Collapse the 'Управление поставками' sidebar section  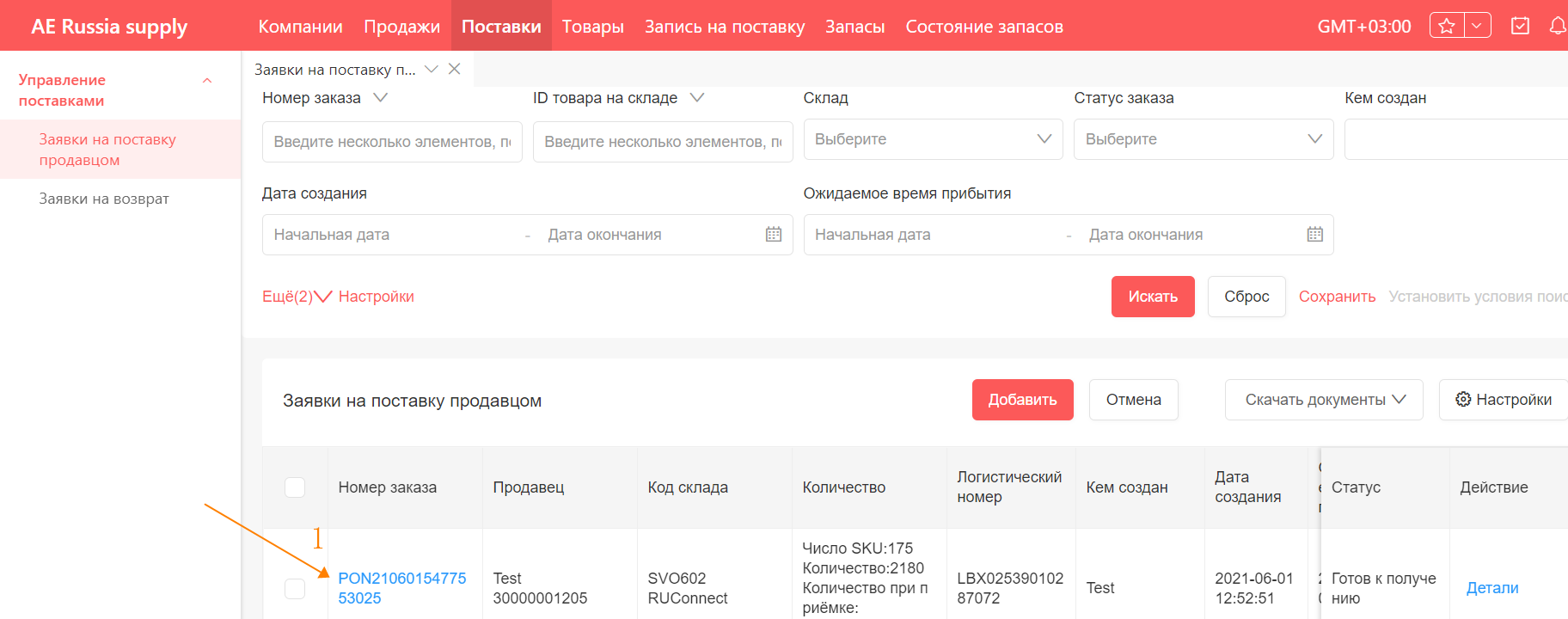[207, 80]
